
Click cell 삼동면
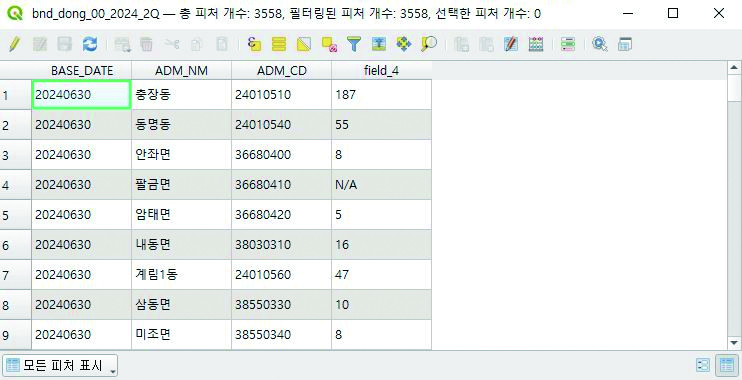pyautogui.click(x=182, y=305)
